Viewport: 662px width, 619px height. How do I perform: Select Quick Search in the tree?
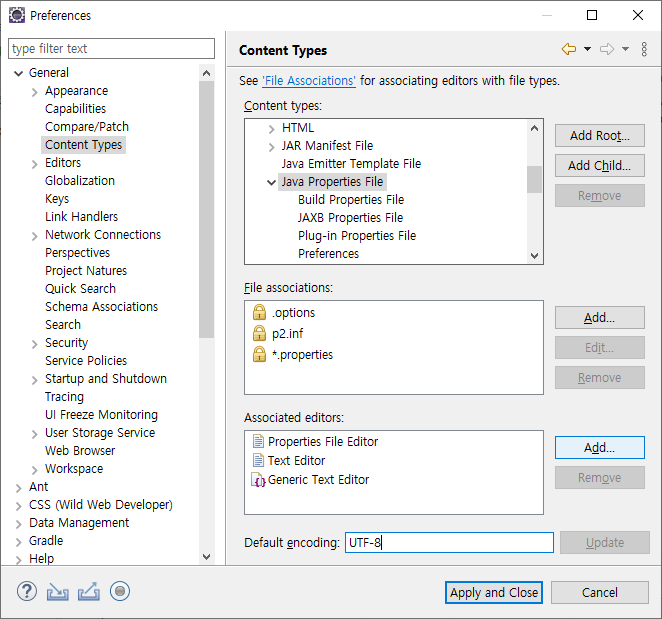click(x=80, y=288)
